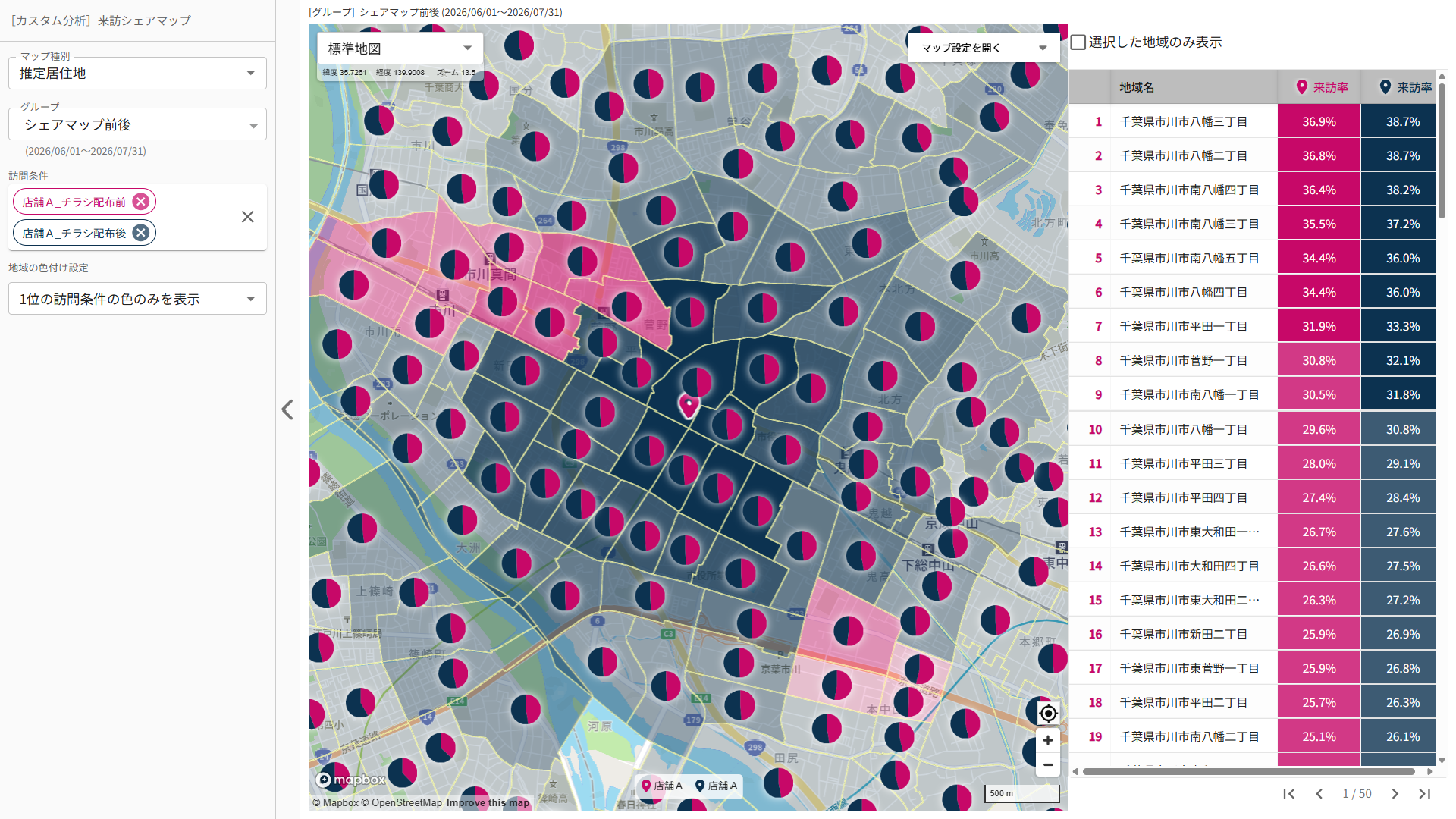The height and width of the screenshot is (819, 1456).
Task: Remove the 店舗A_チラシ配布前 chip
Action: tap(140, 202)
